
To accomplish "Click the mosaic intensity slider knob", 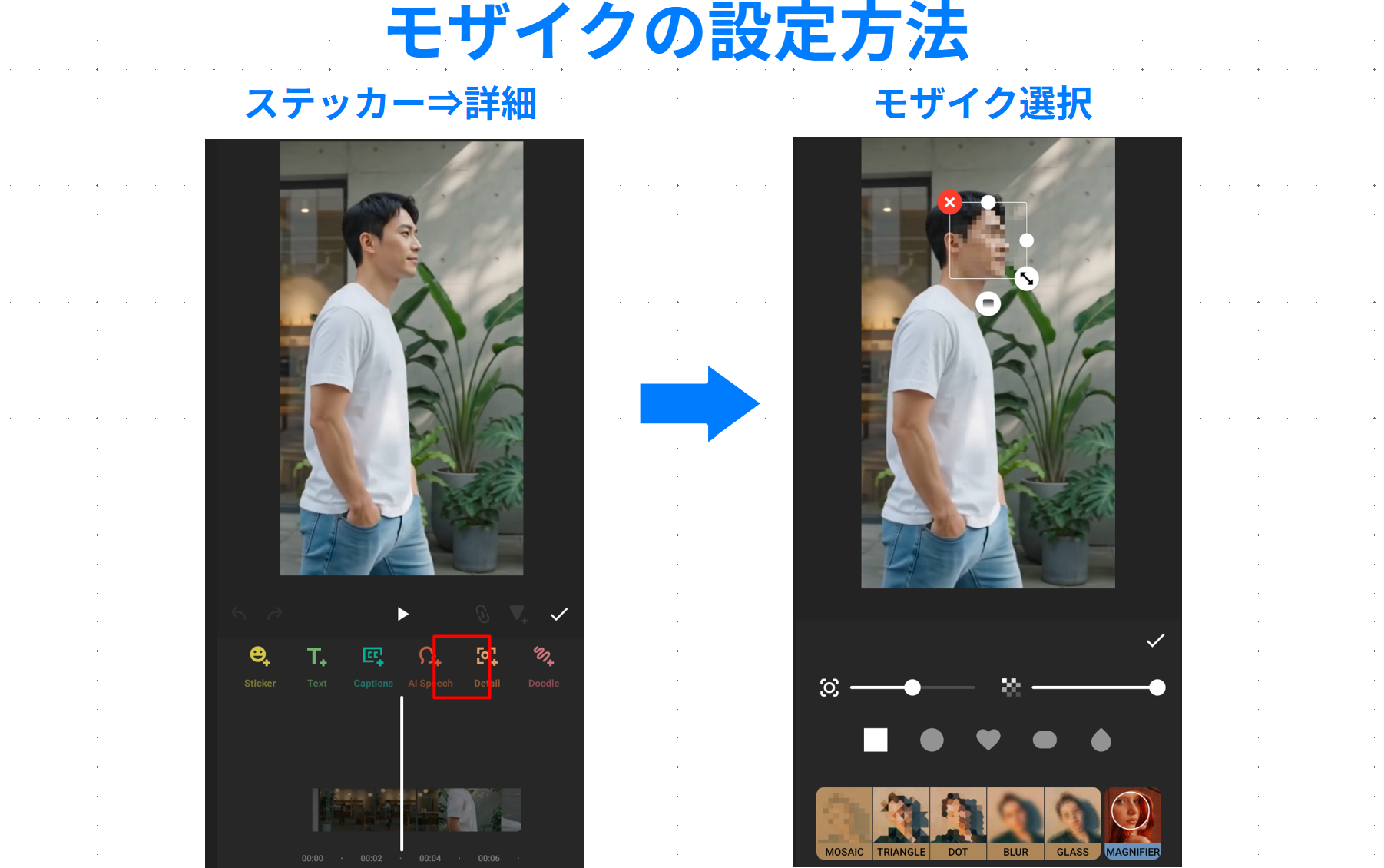I will click(x=1157, y=687).
